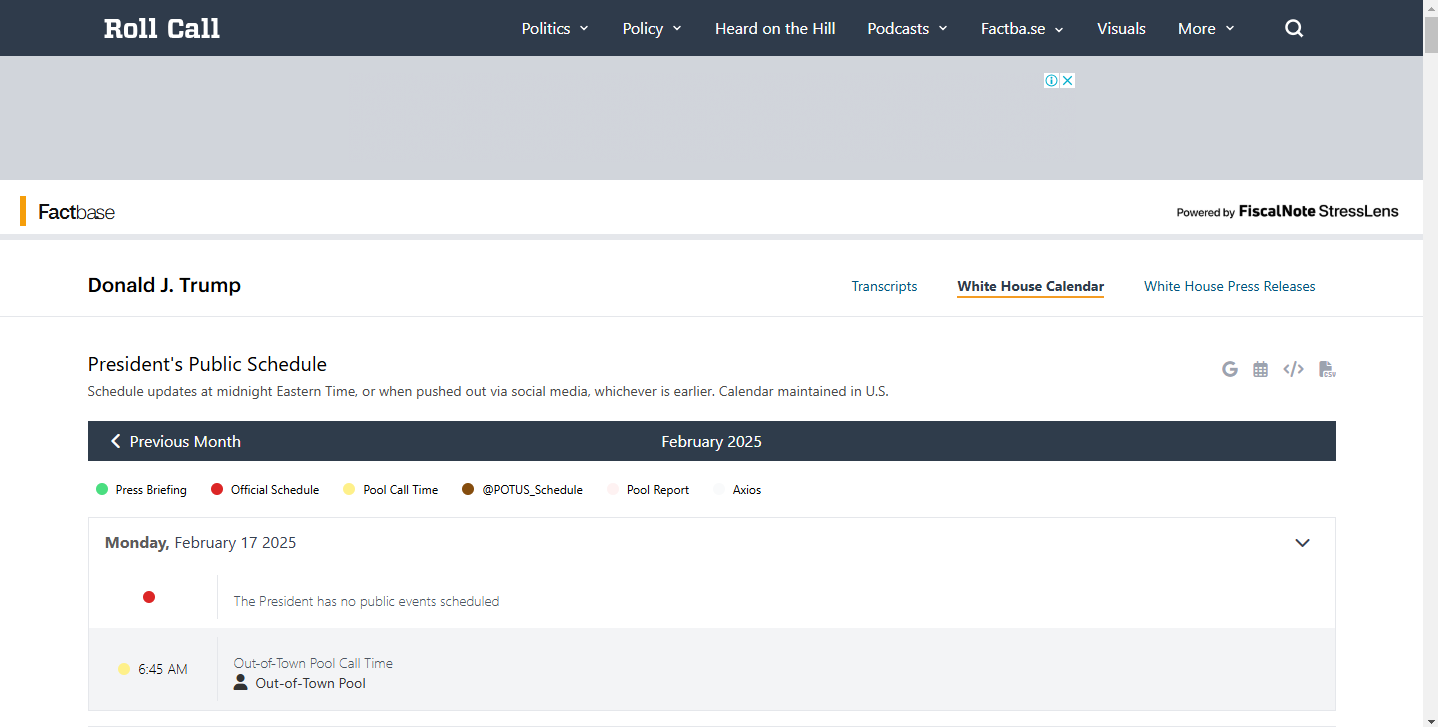This screenshot has width=1438, height=727.
Task: Click the no public events scheduled entry
Action: (366, 601)
